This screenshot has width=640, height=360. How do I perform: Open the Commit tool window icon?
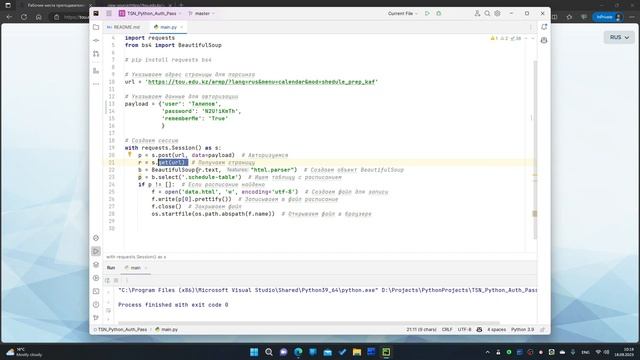pos(96,40)
